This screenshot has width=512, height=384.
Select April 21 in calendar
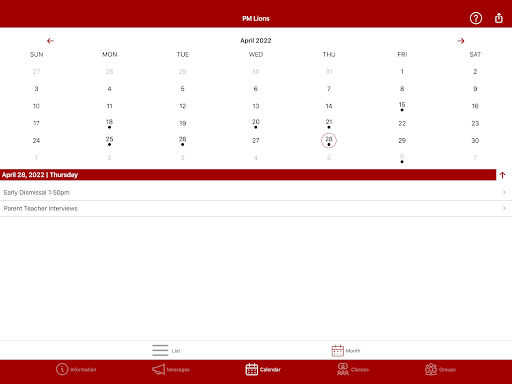point(329,123)
